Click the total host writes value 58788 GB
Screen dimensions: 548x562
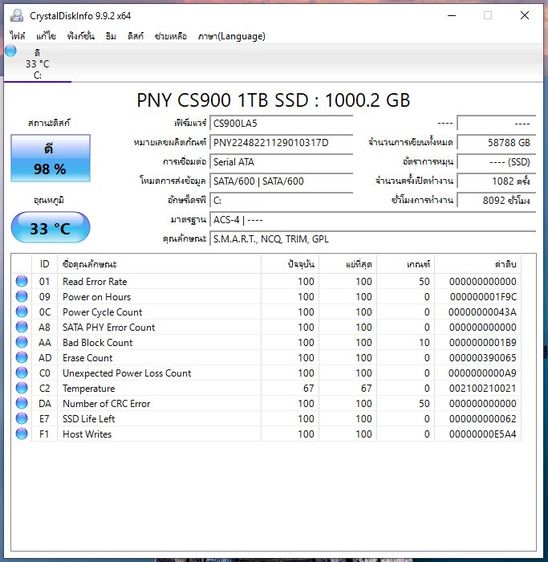point(496,143)
